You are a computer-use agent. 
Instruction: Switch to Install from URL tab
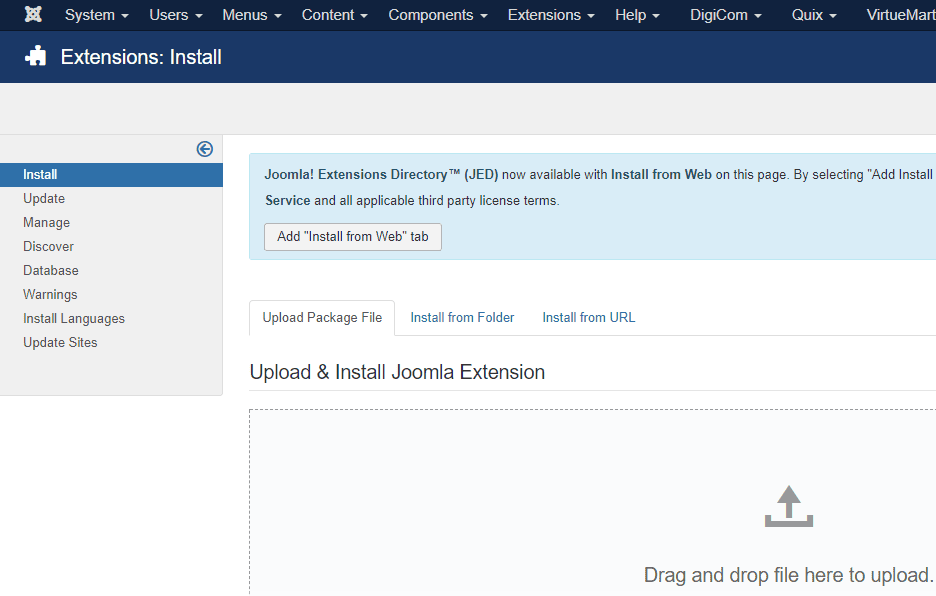click(588, 318)
